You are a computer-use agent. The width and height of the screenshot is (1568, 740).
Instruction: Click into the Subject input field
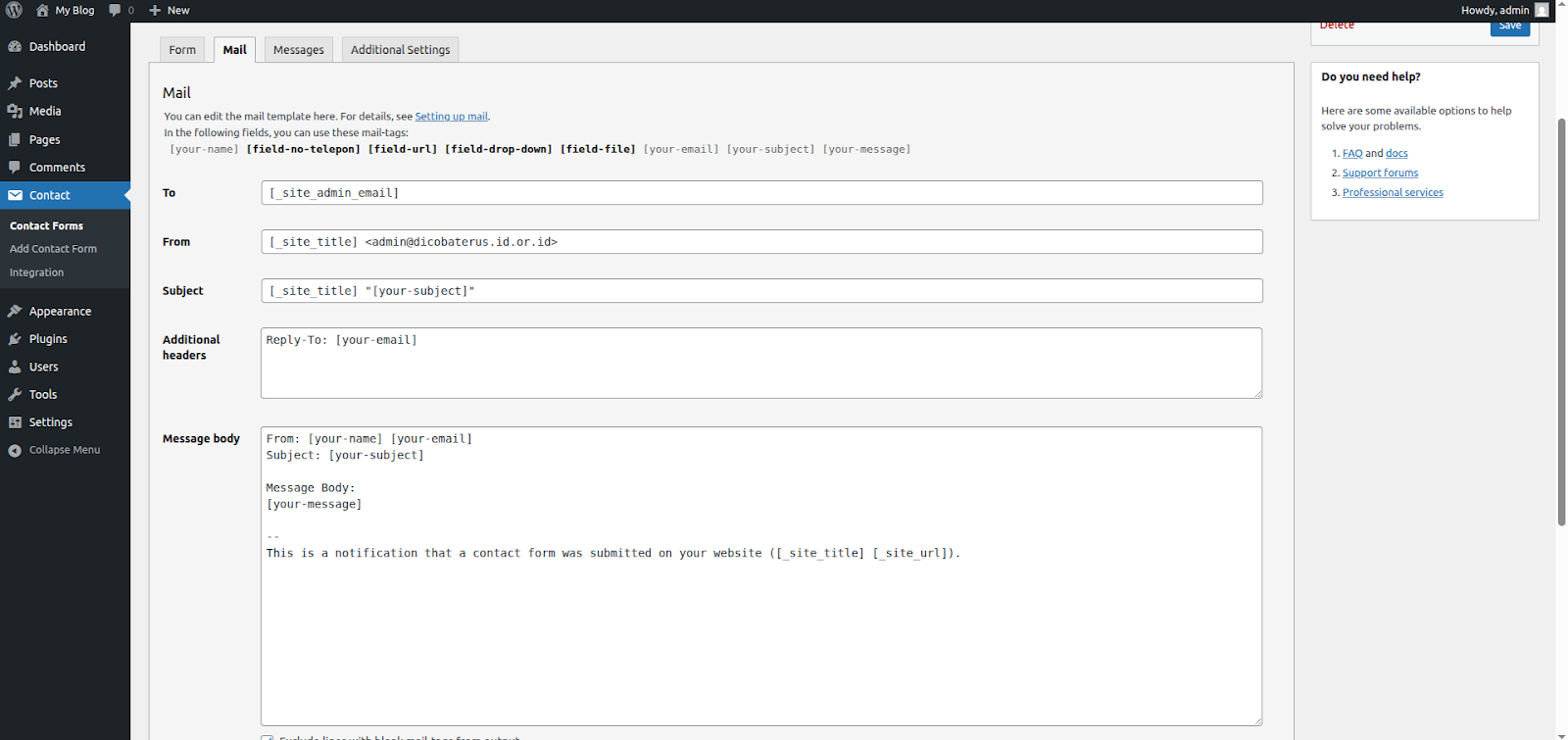tap(760, 291)
